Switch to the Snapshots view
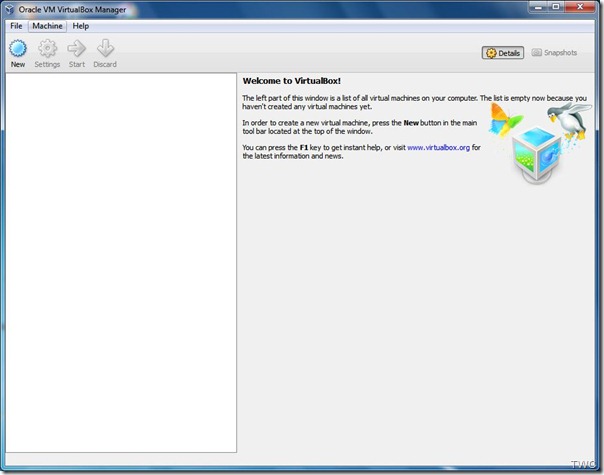 554,53
